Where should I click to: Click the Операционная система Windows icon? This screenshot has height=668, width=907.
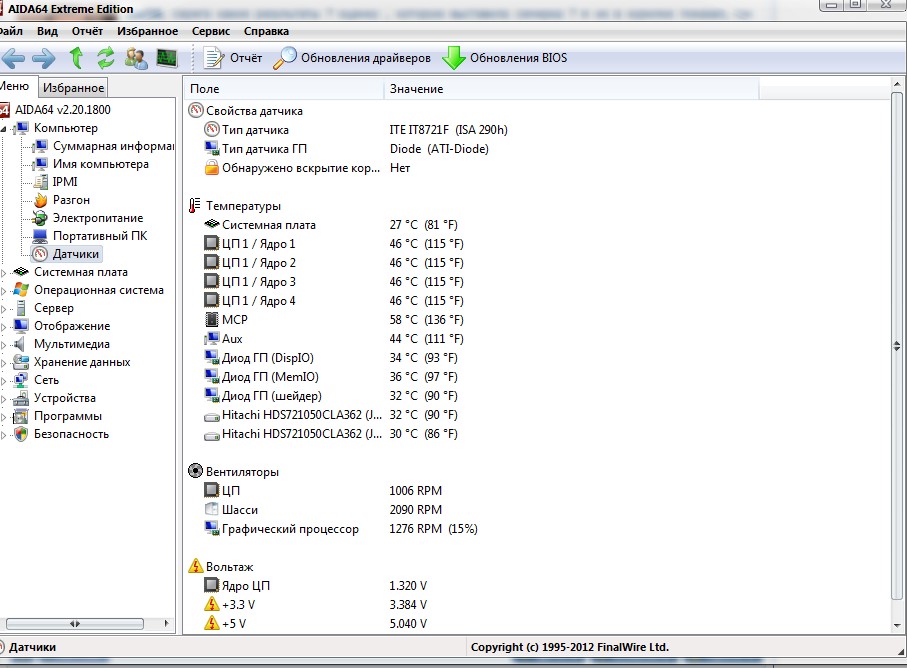[21, 290]
